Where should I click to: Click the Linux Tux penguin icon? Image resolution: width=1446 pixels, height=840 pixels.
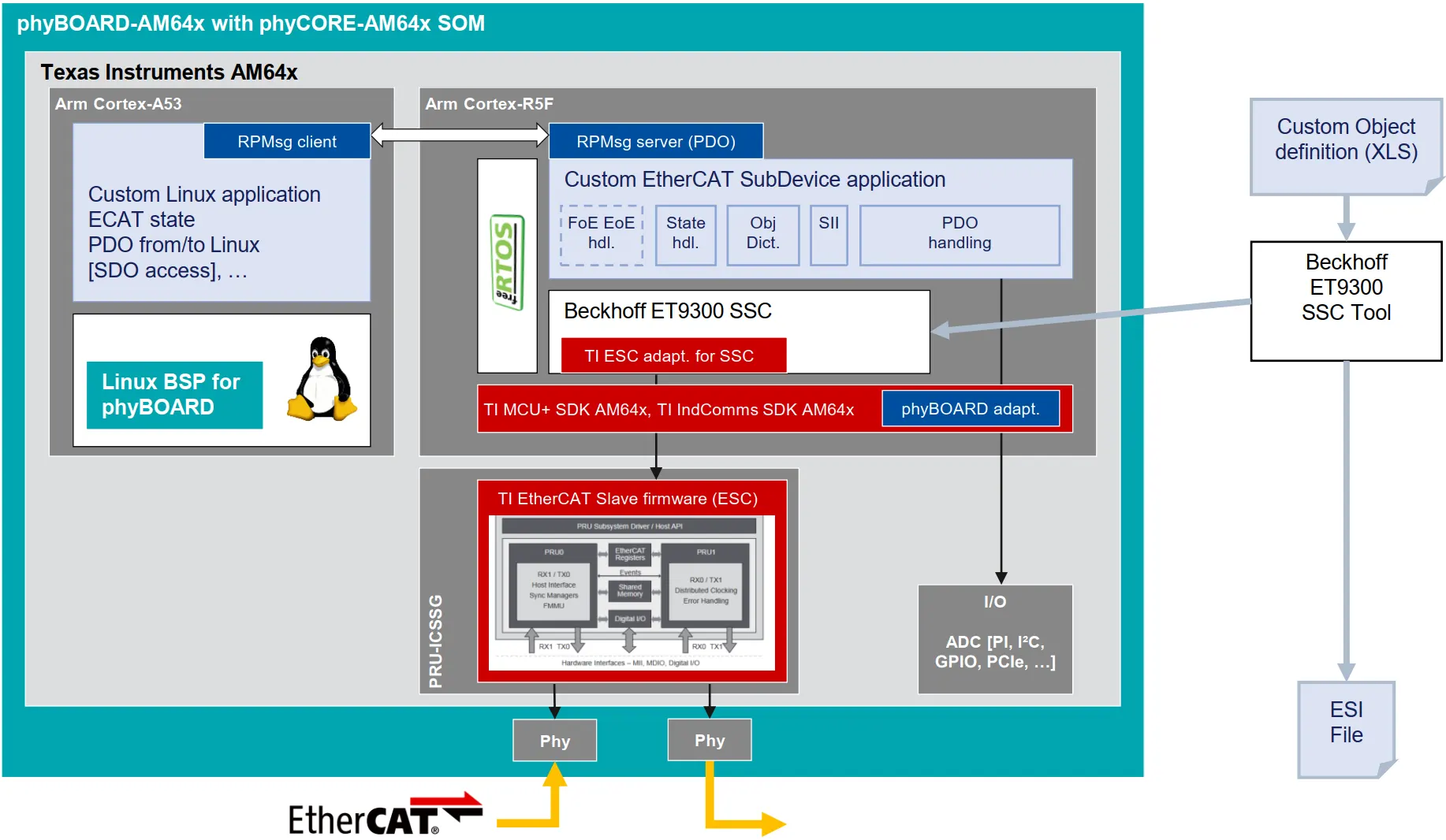click(322, 379)
